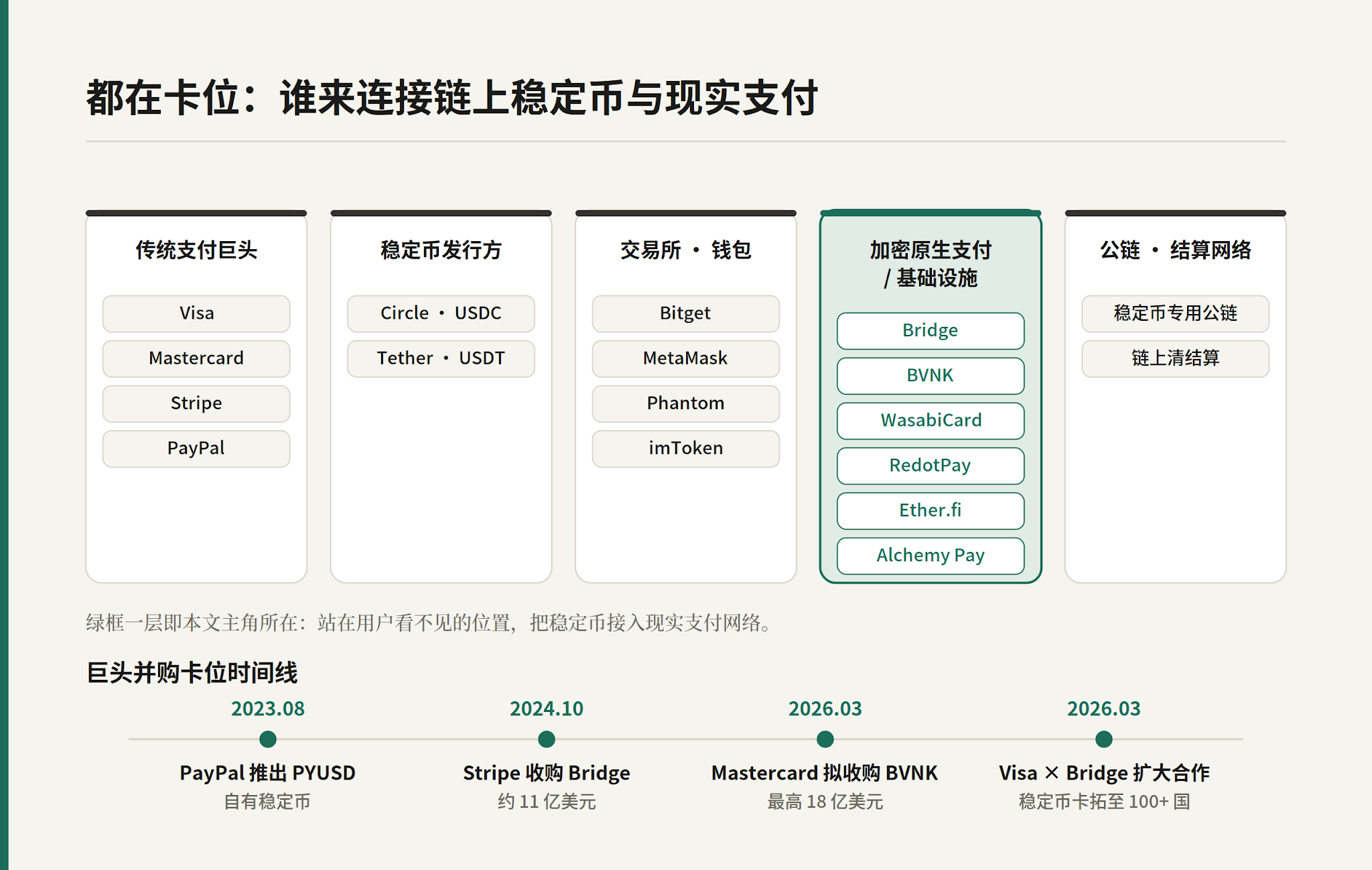Click the WasabiCard chip

[931, 421]
